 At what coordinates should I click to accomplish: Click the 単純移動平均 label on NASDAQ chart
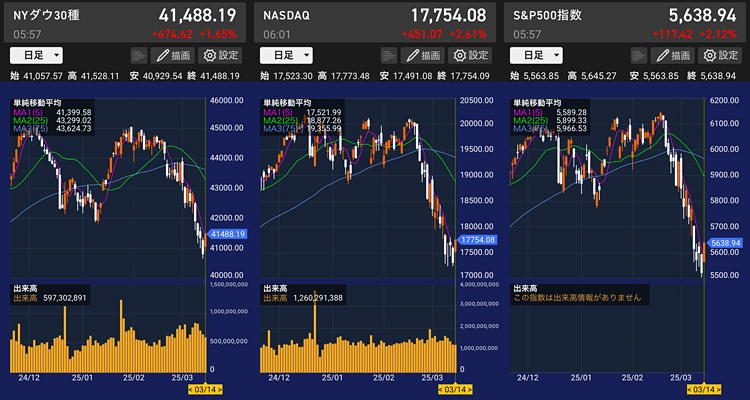287,103
